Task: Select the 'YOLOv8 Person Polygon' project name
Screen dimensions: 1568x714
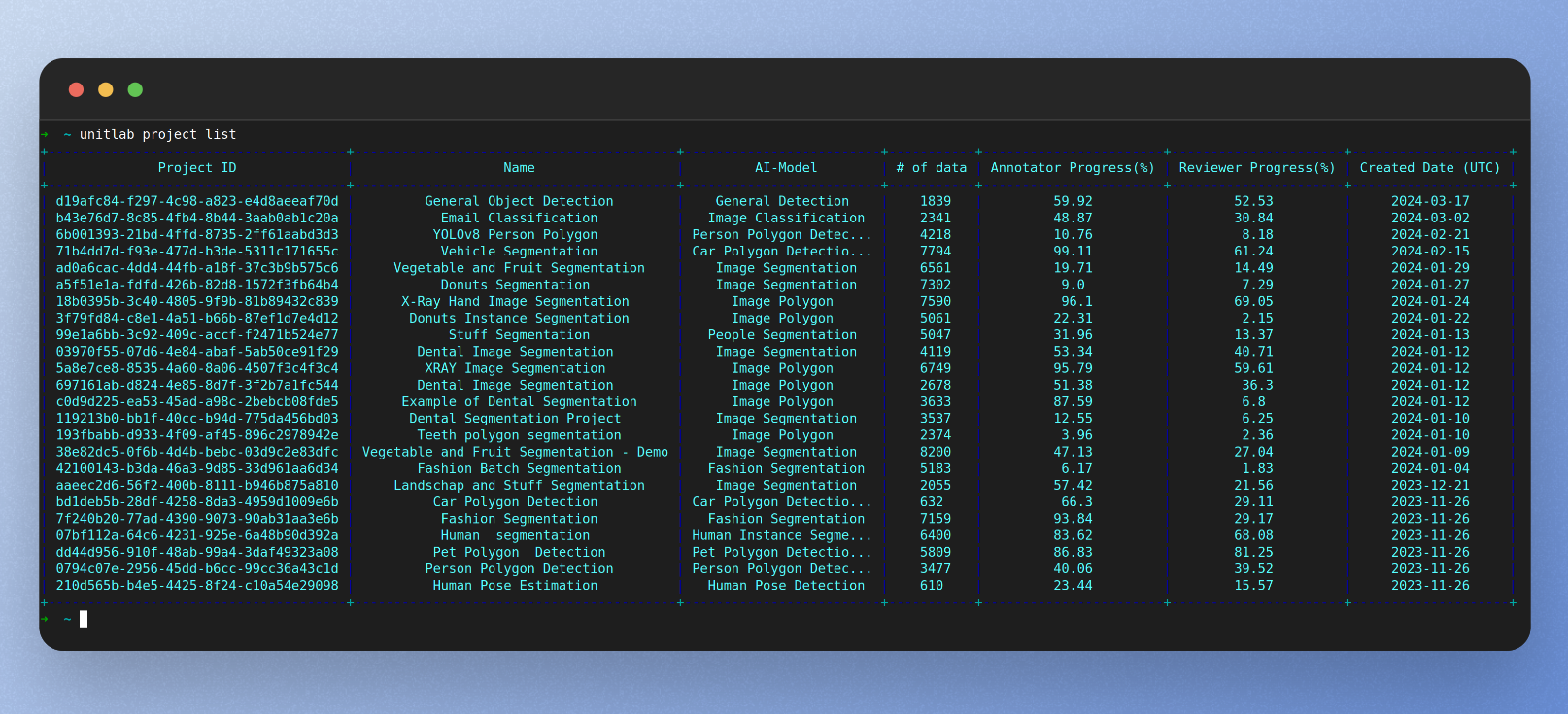Action: pyautogui.click(x=515, y=235)
